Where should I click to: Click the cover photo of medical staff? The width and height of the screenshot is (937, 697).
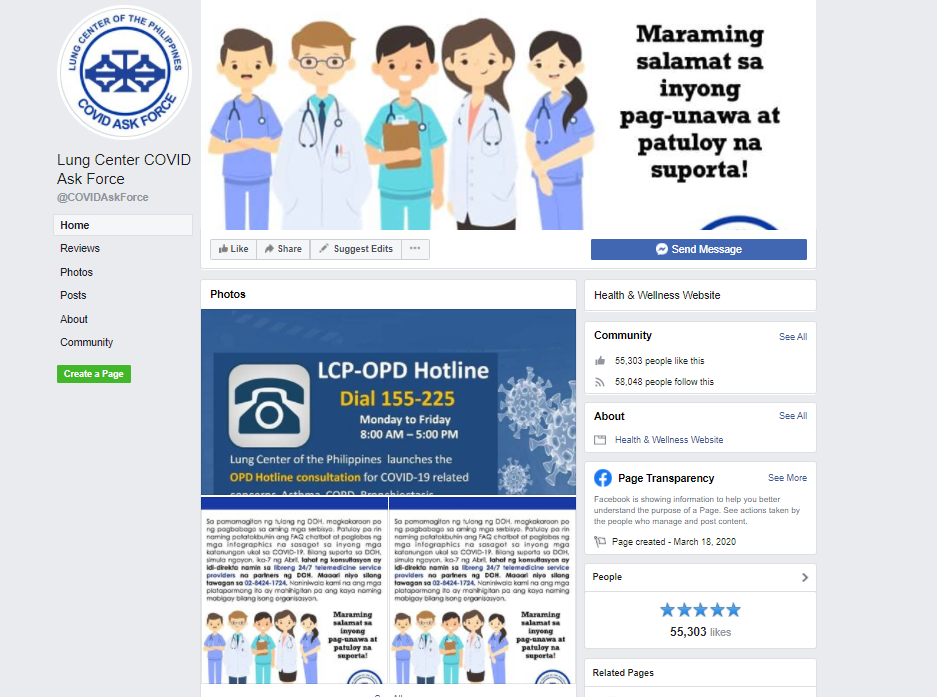(509, 115)
